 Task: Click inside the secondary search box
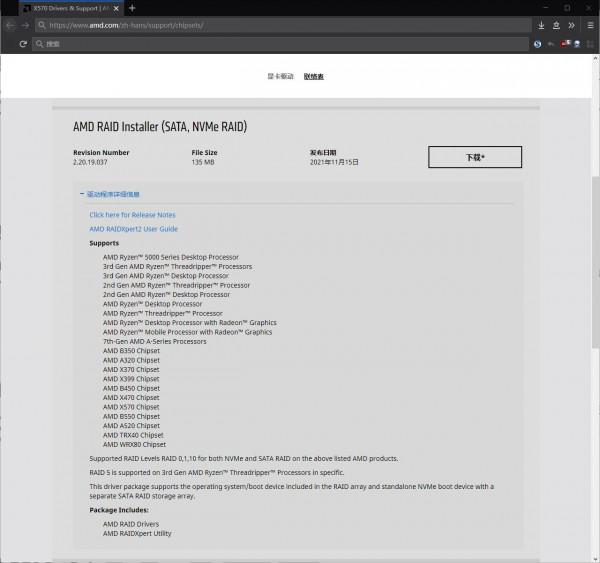280,44
